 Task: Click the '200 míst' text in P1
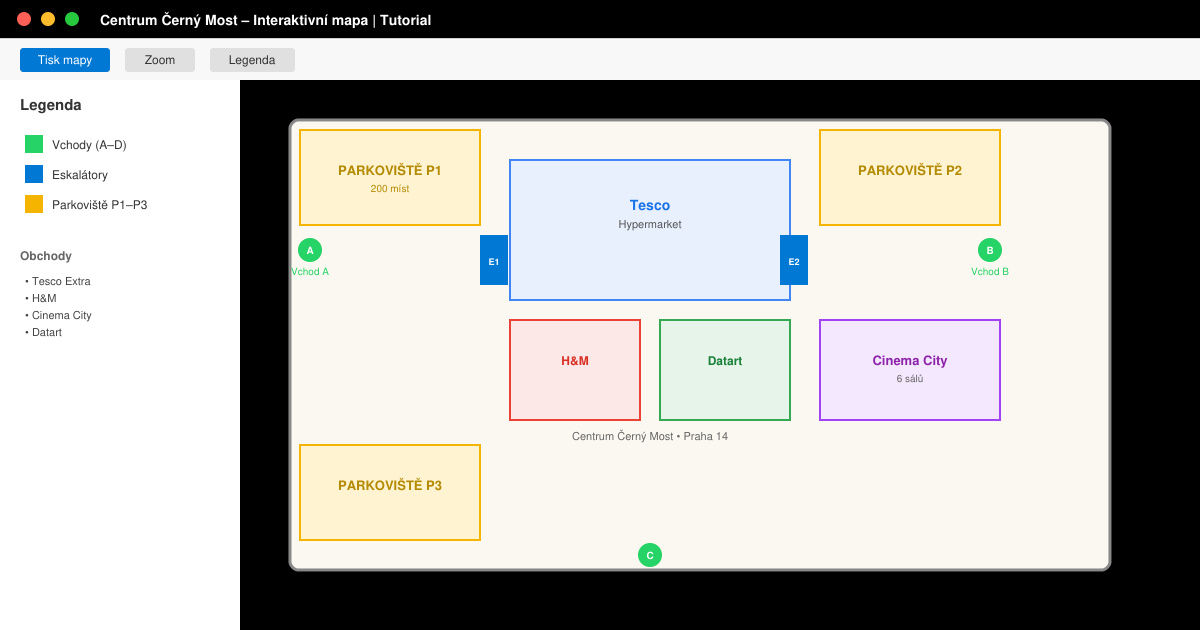point(390,188)
